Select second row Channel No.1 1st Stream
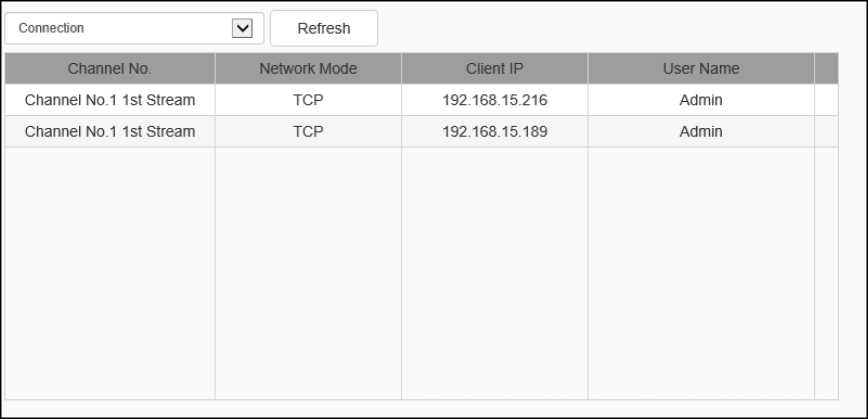This screenshot has height=419, width=868. click(109, 131)
